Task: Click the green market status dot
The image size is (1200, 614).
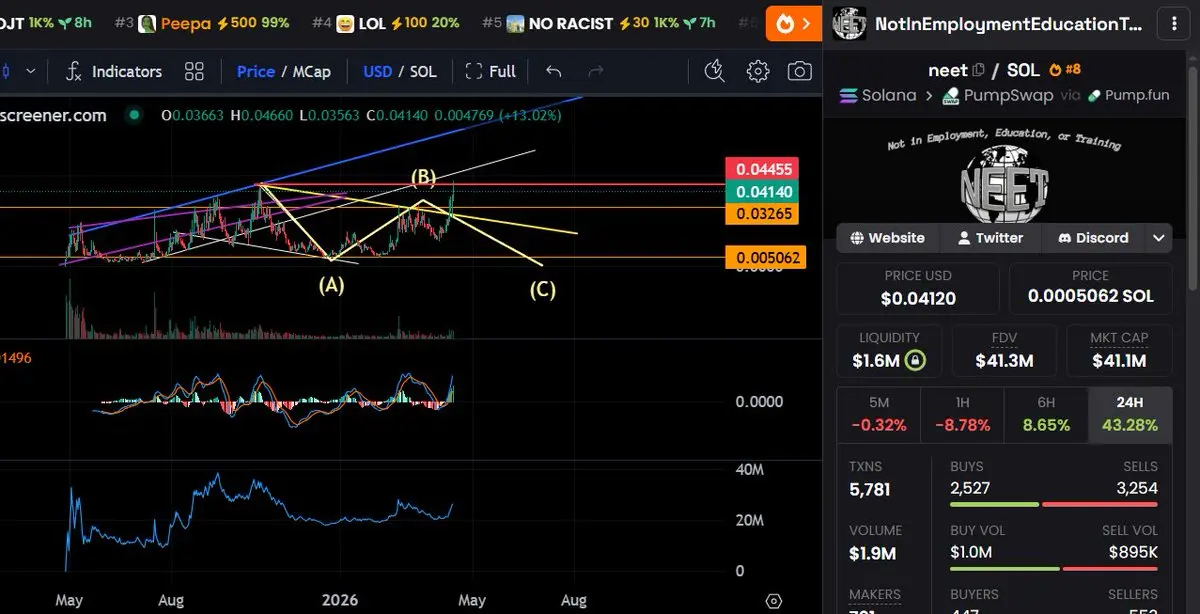Action: click(132, 116)
